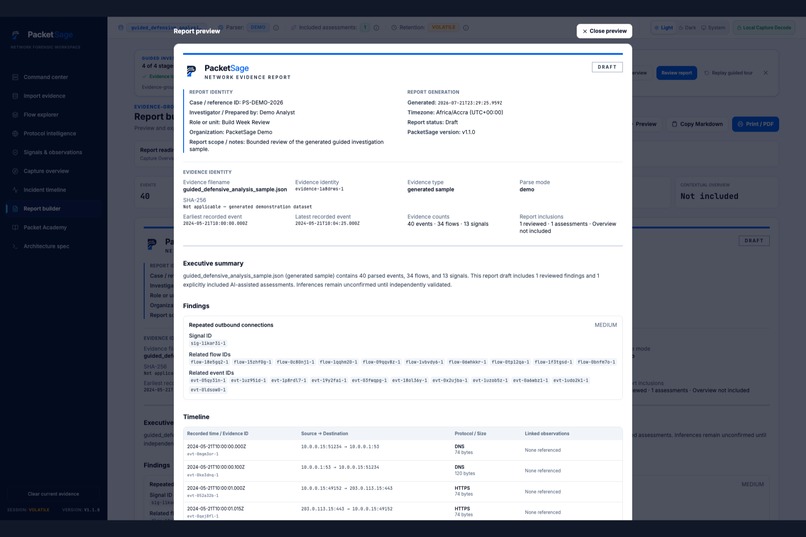Navigate to Signals & observations
This screenshot has height=537, width=806.
tap(52, 152)
